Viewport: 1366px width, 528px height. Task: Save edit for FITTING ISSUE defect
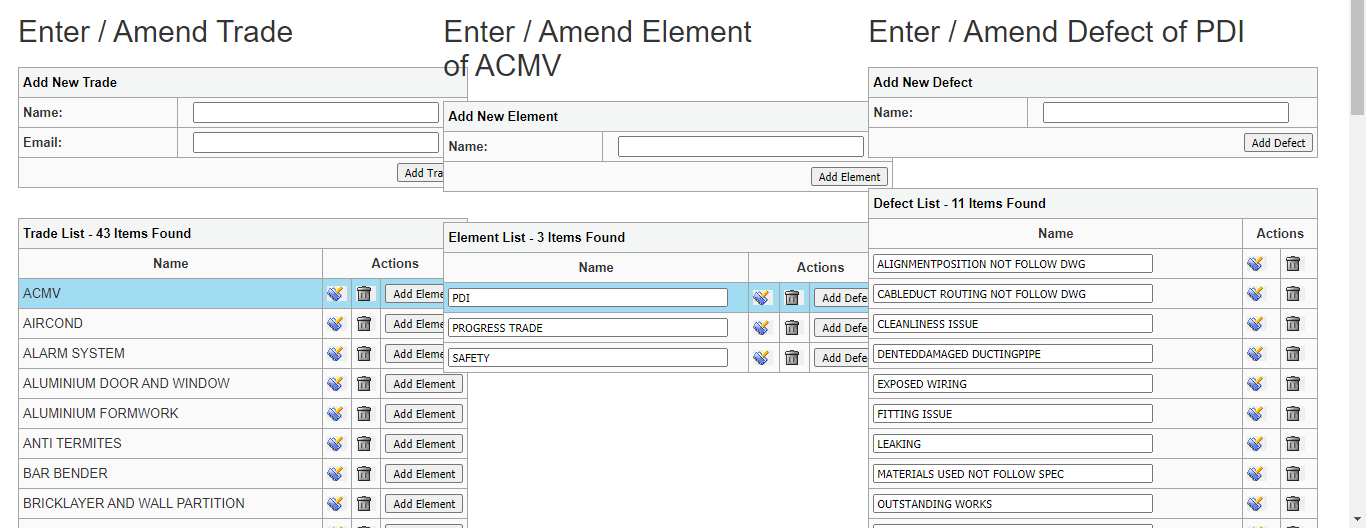tap(1255, 414)
